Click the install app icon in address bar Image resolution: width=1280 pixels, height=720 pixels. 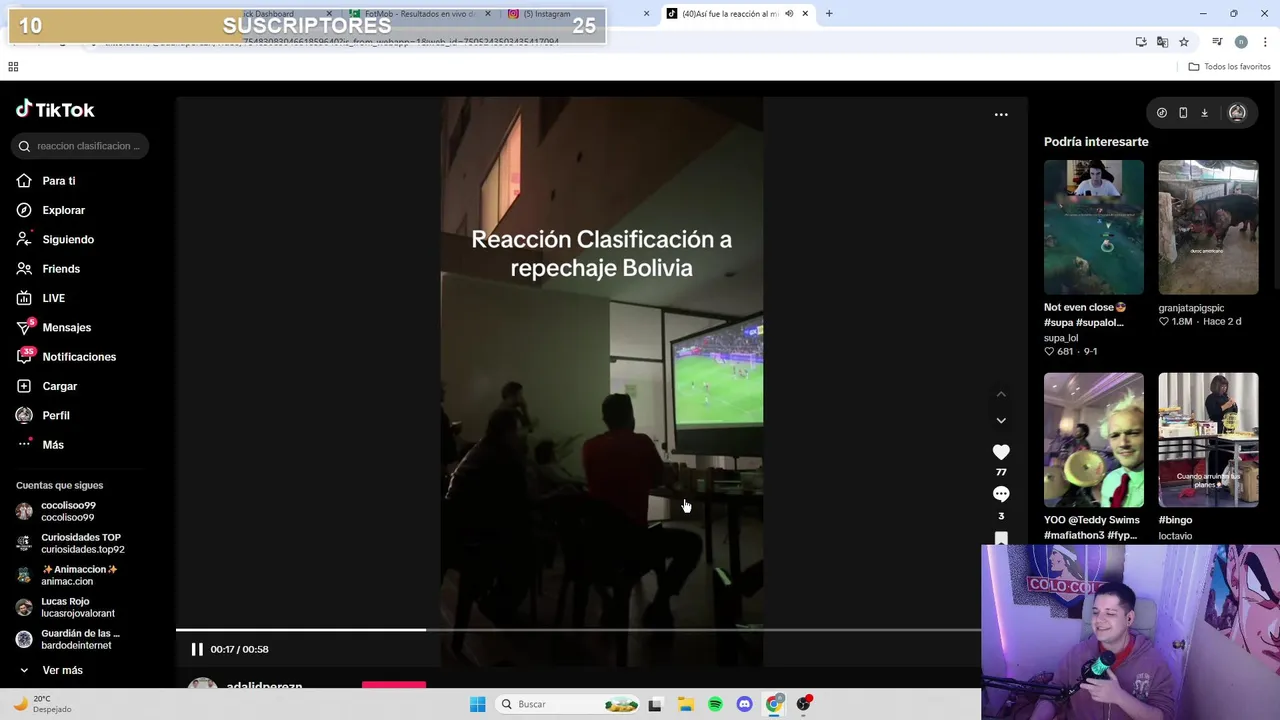coord(1141,42)
